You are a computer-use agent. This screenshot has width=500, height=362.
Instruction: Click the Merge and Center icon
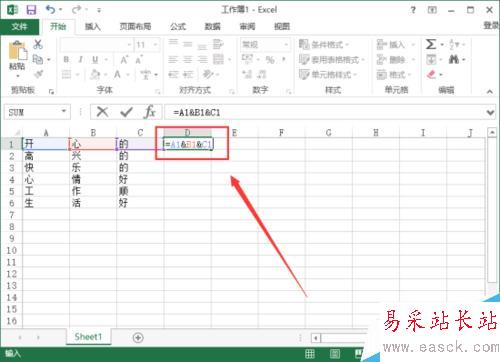pyautogui.click(x=218, y=59)
